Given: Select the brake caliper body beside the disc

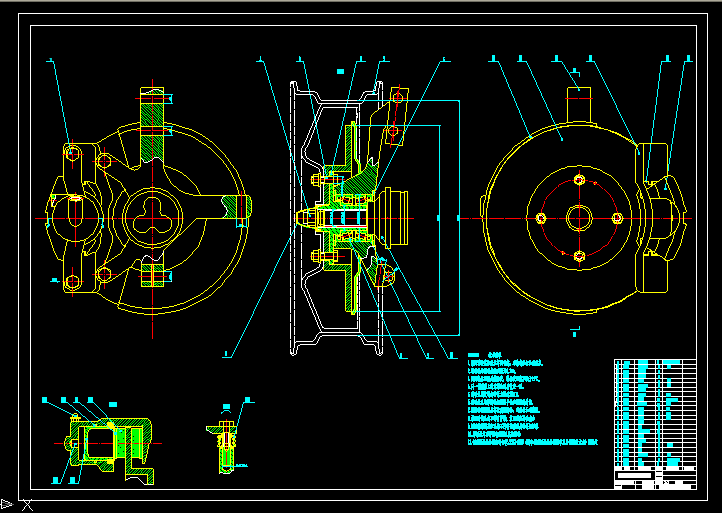Looking at the screenshot, I should tap(661, 218).
